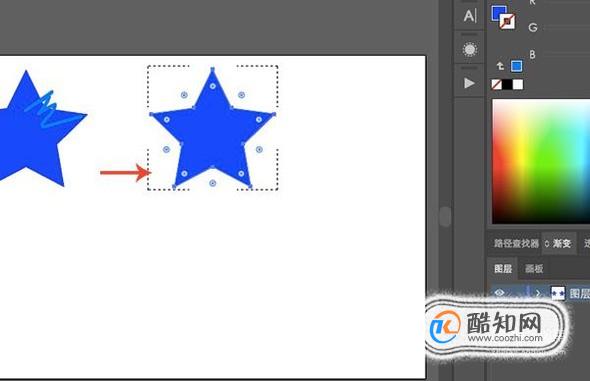Choose the white swatch
Viewport: 590px width, 381px height.
coord(518,85)
